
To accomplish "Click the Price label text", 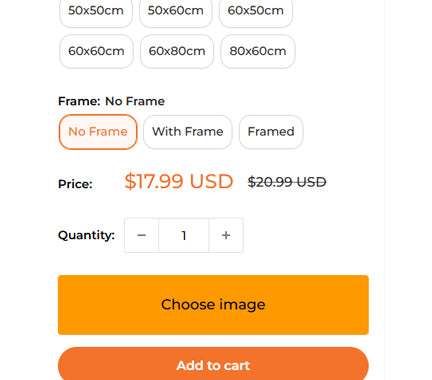I will click(75, 184).
